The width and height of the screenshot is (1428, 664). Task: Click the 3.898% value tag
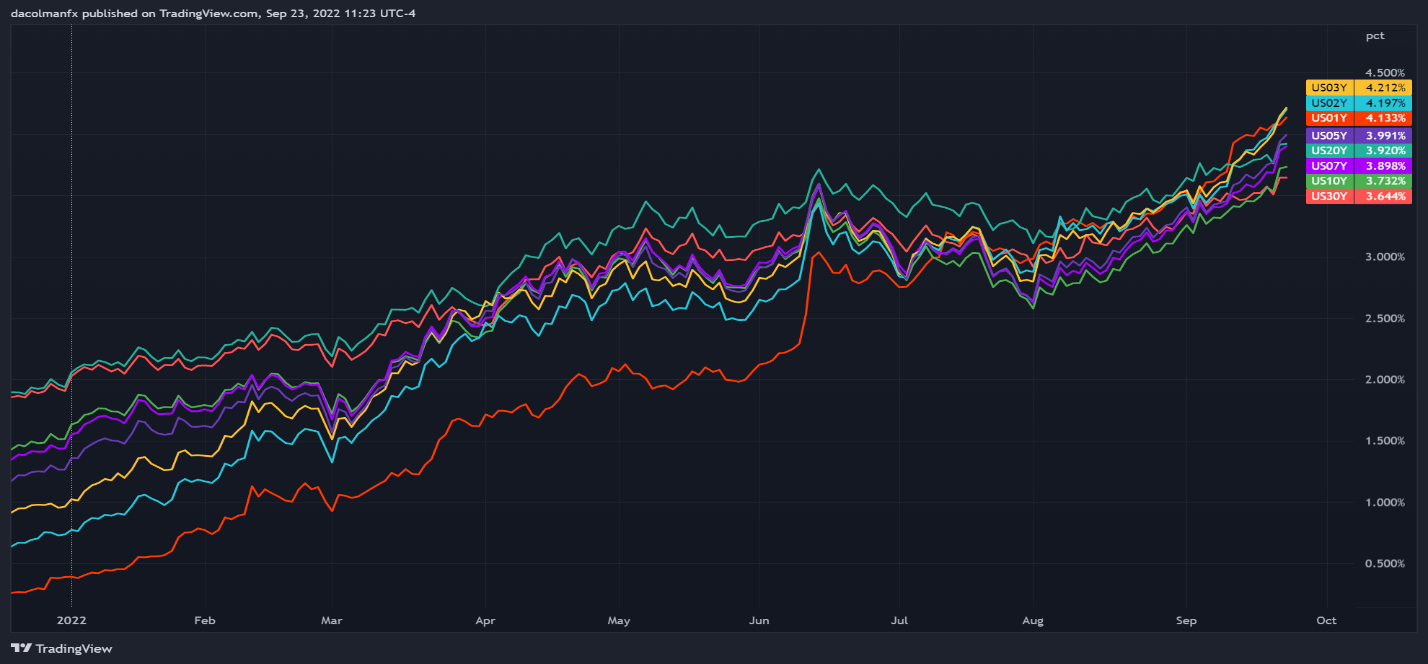coord(1383,166)
